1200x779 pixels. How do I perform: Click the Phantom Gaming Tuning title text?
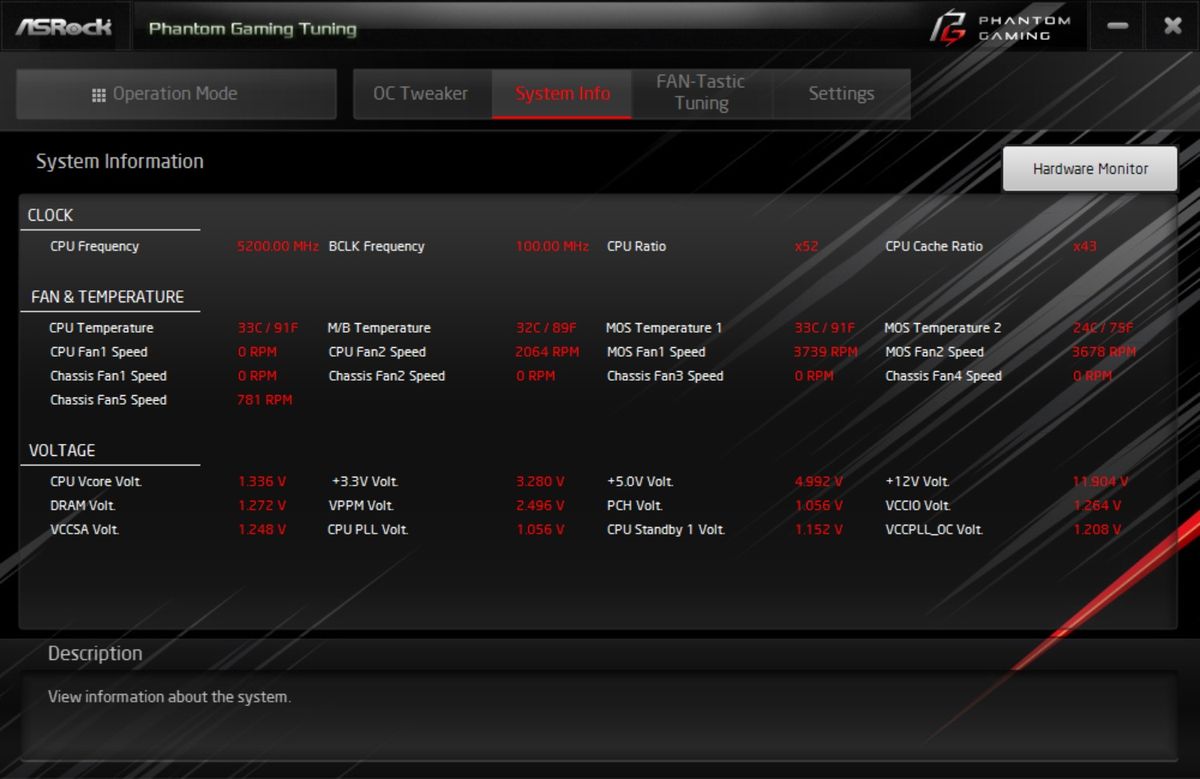[x=253, y=28]
